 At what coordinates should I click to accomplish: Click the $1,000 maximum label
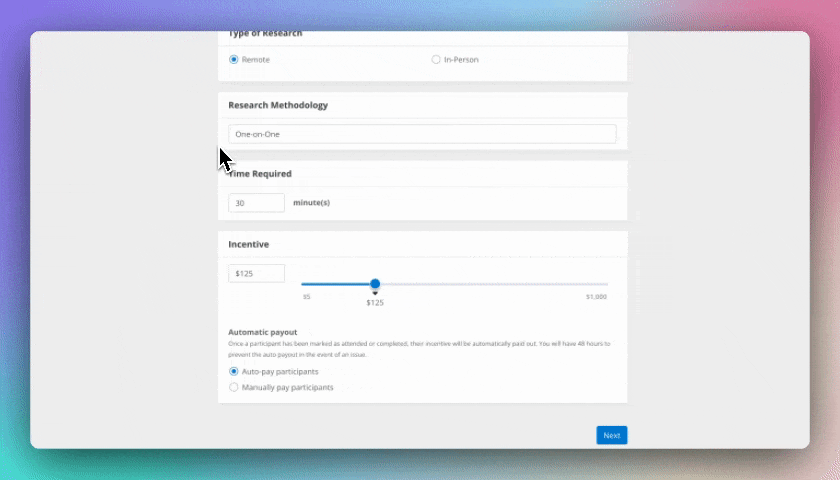596,297
